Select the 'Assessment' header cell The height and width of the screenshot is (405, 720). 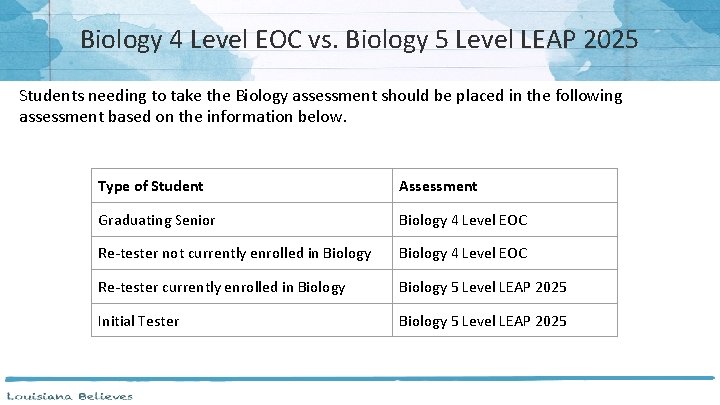438,186
